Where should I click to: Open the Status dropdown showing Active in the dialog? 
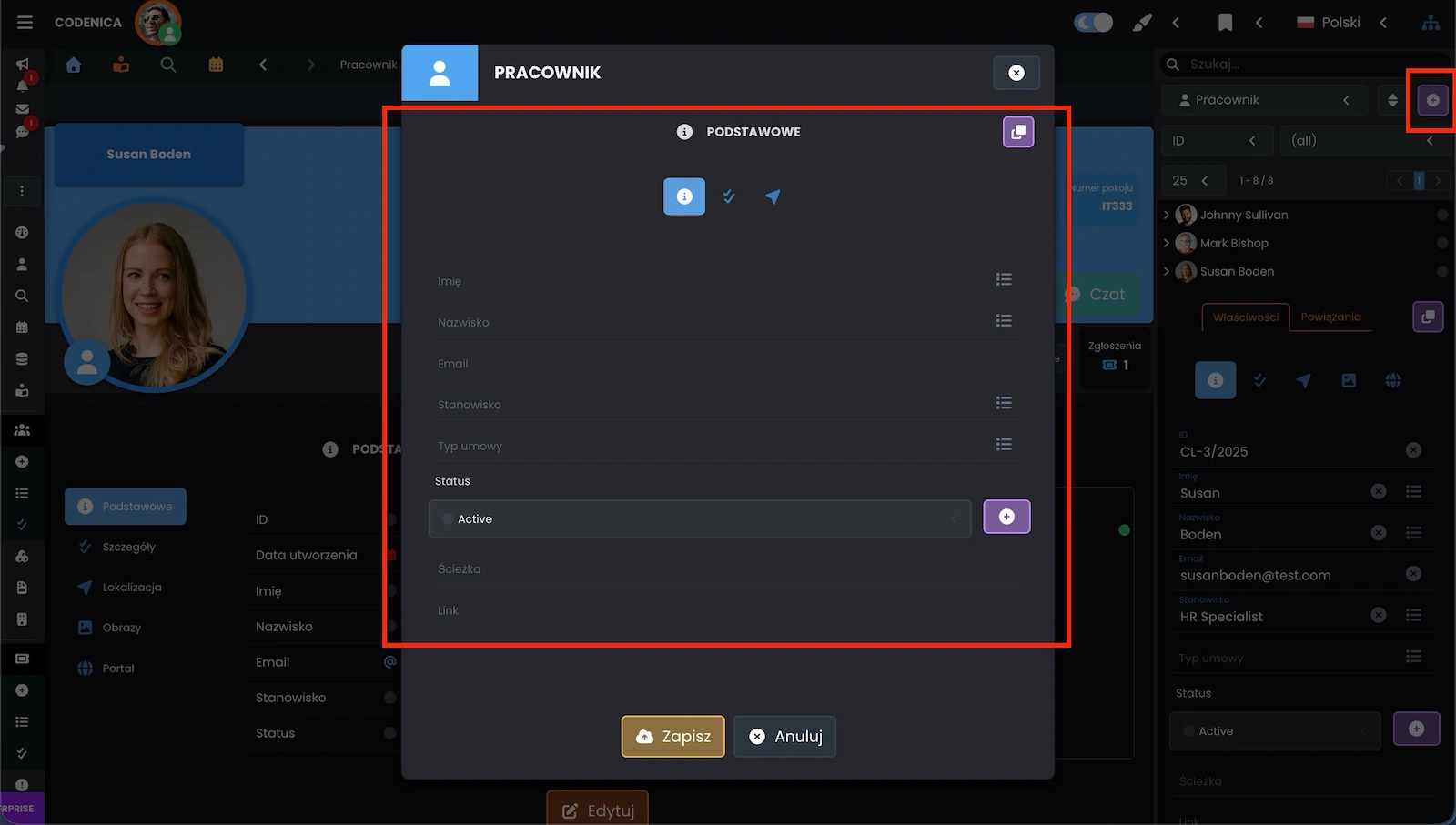click(699, 518)
